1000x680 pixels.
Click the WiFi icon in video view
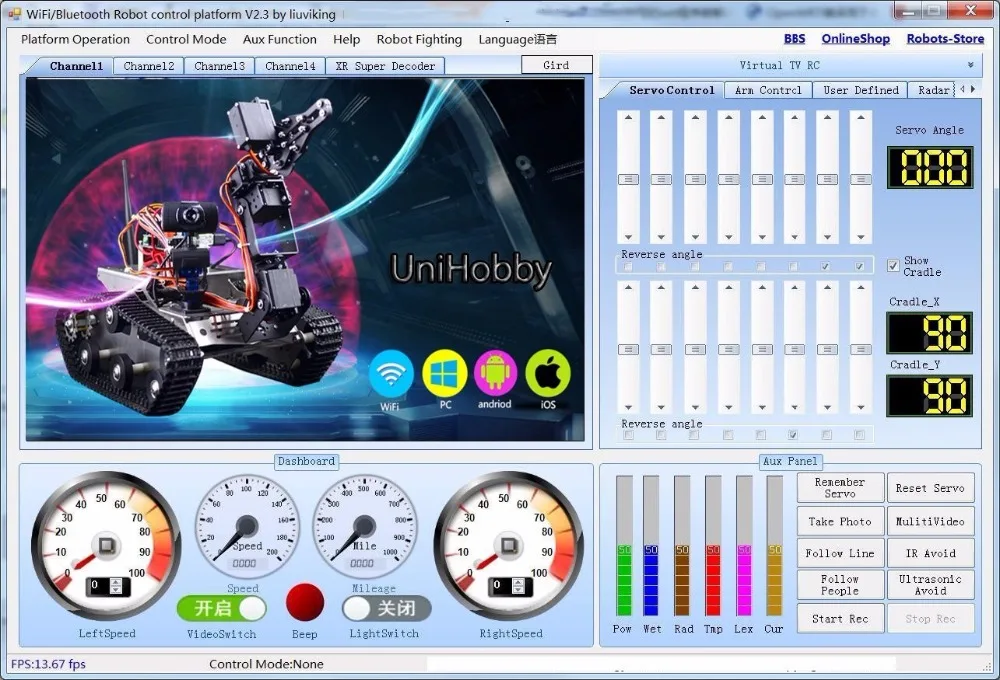click(390, 373)
